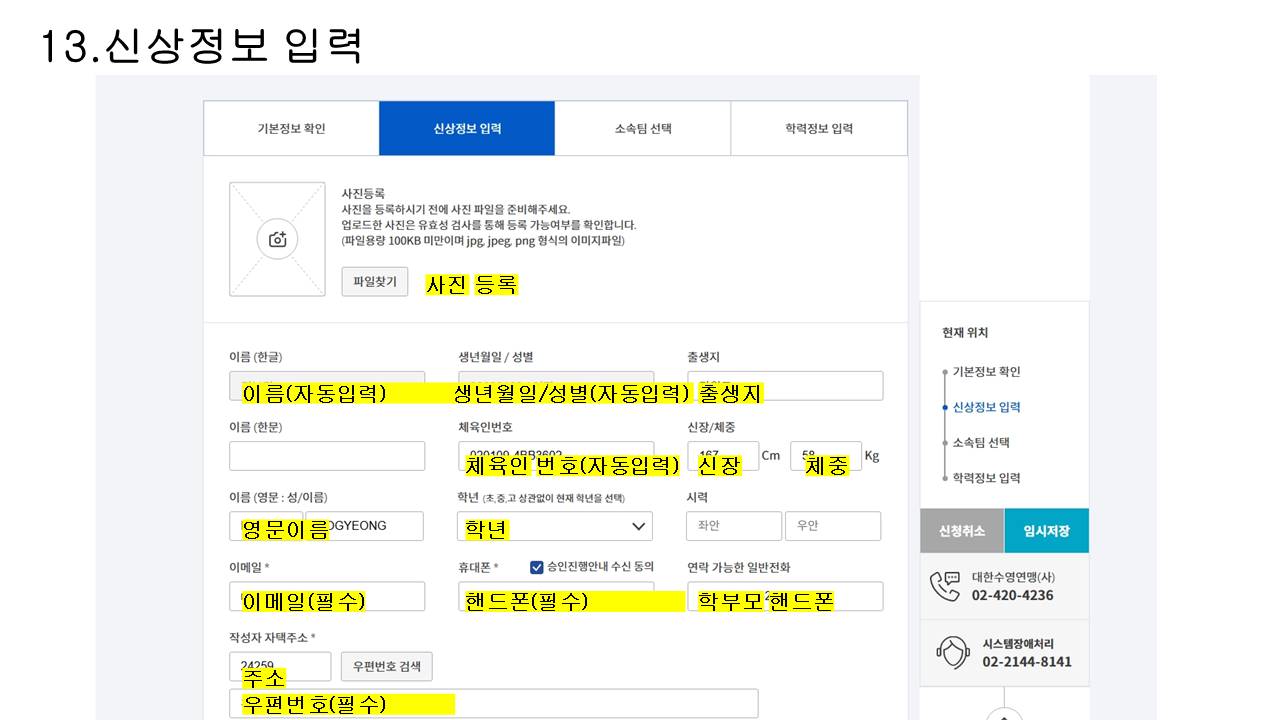
Task: Click the headset icon for 시스템장애처리
Action: point(951,652)
